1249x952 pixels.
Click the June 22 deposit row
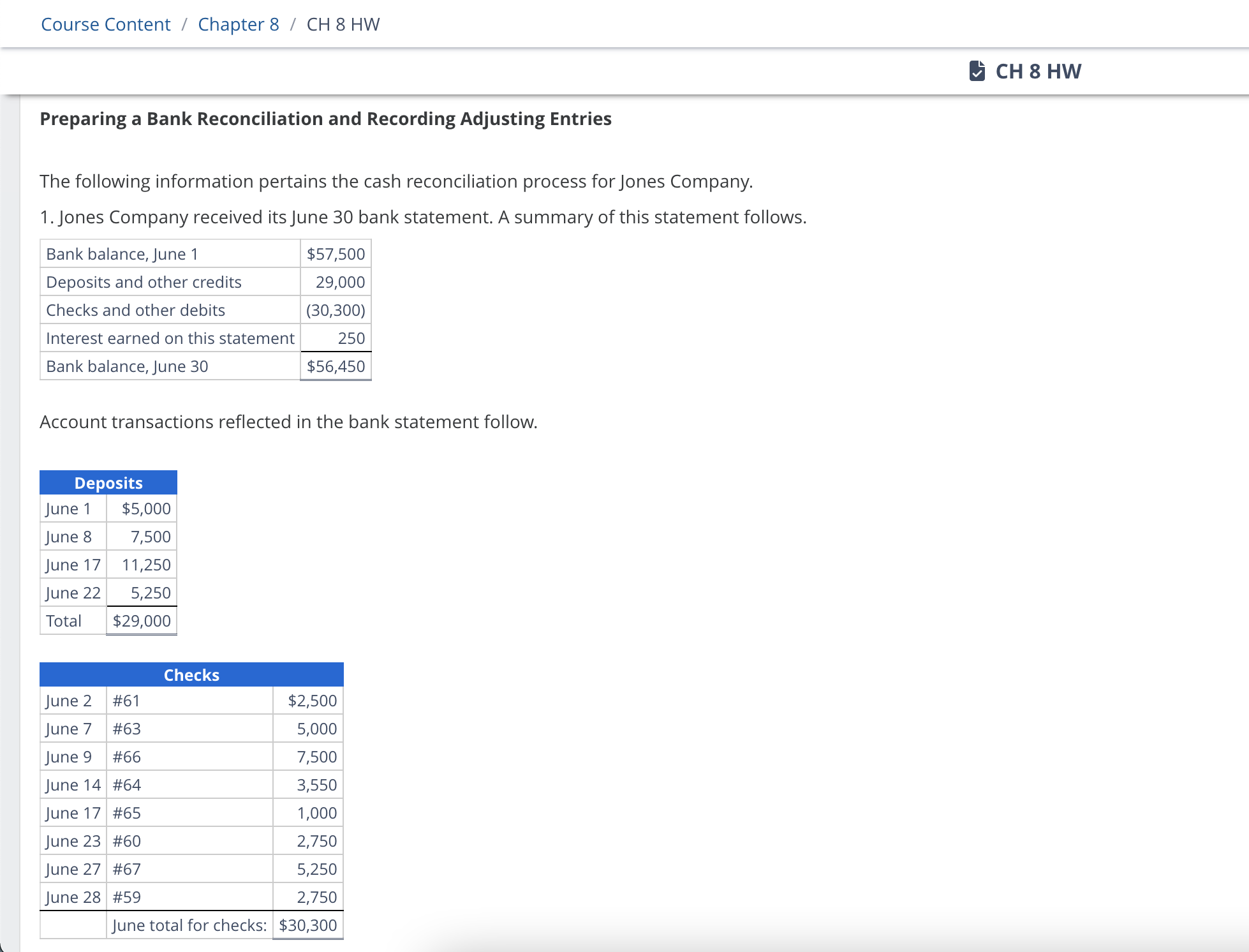[x=108, y=593]
